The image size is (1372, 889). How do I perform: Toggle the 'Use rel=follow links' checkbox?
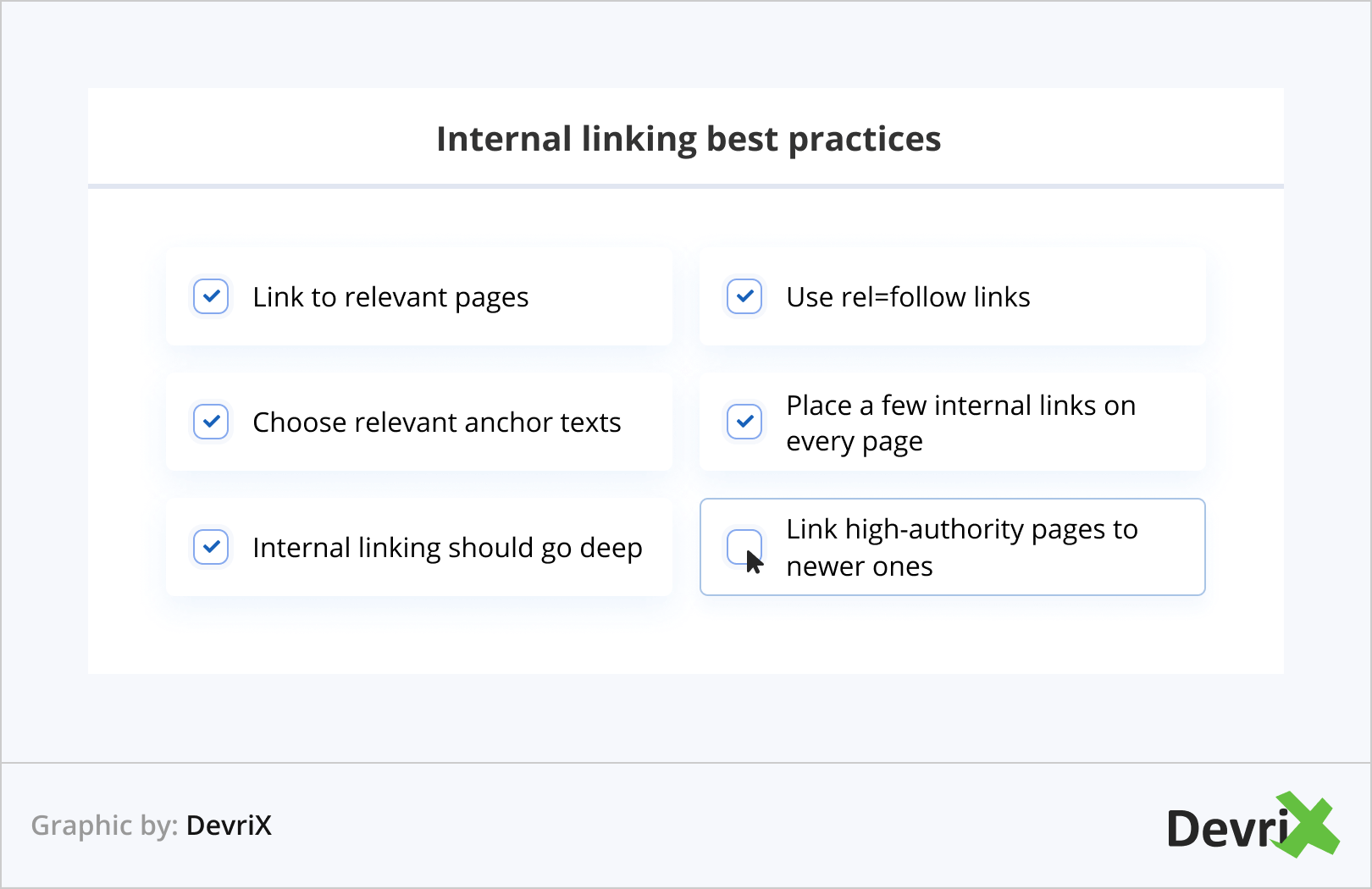744,296
